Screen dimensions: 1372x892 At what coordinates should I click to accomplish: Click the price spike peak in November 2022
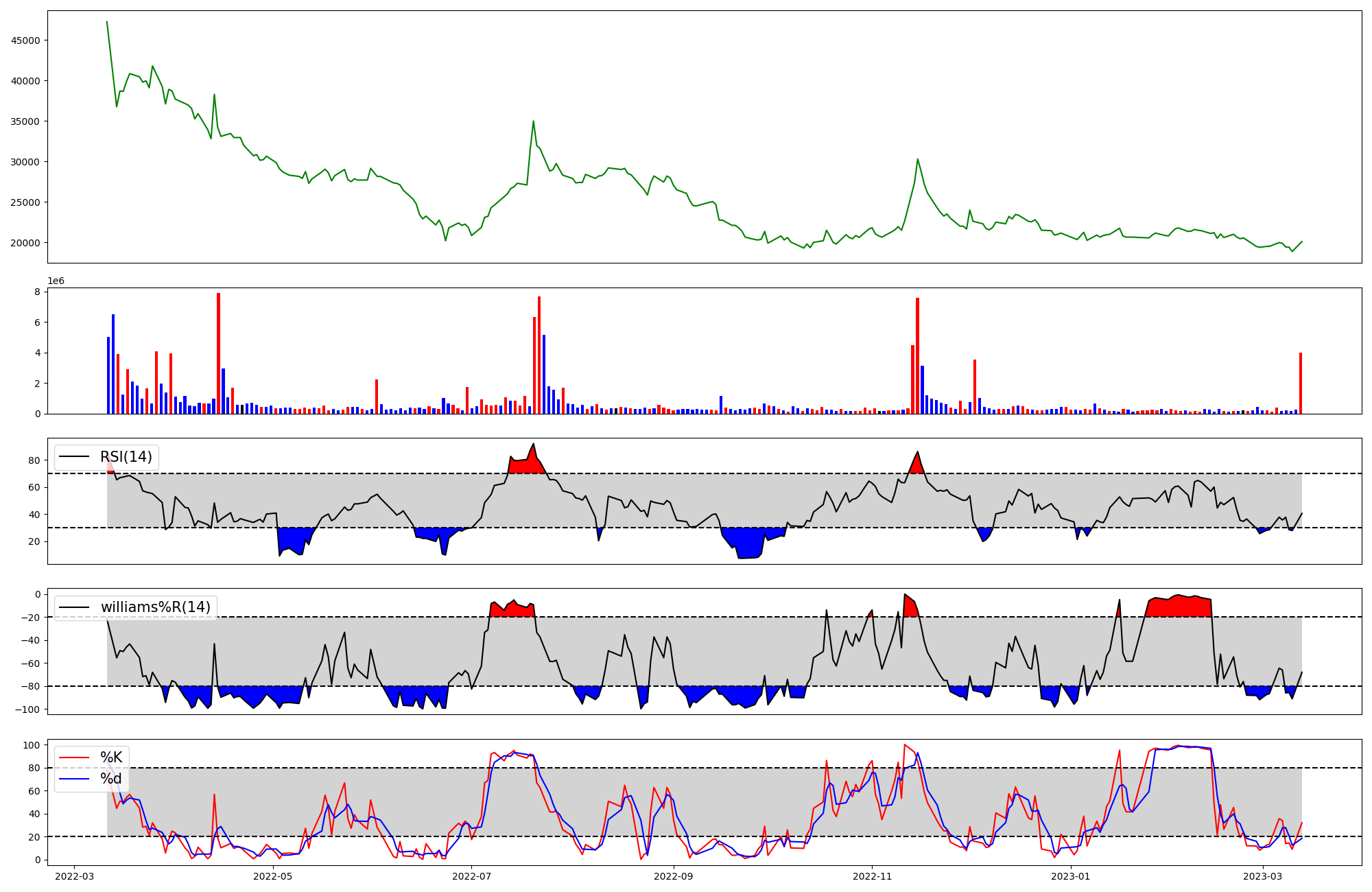coord(917,160)
